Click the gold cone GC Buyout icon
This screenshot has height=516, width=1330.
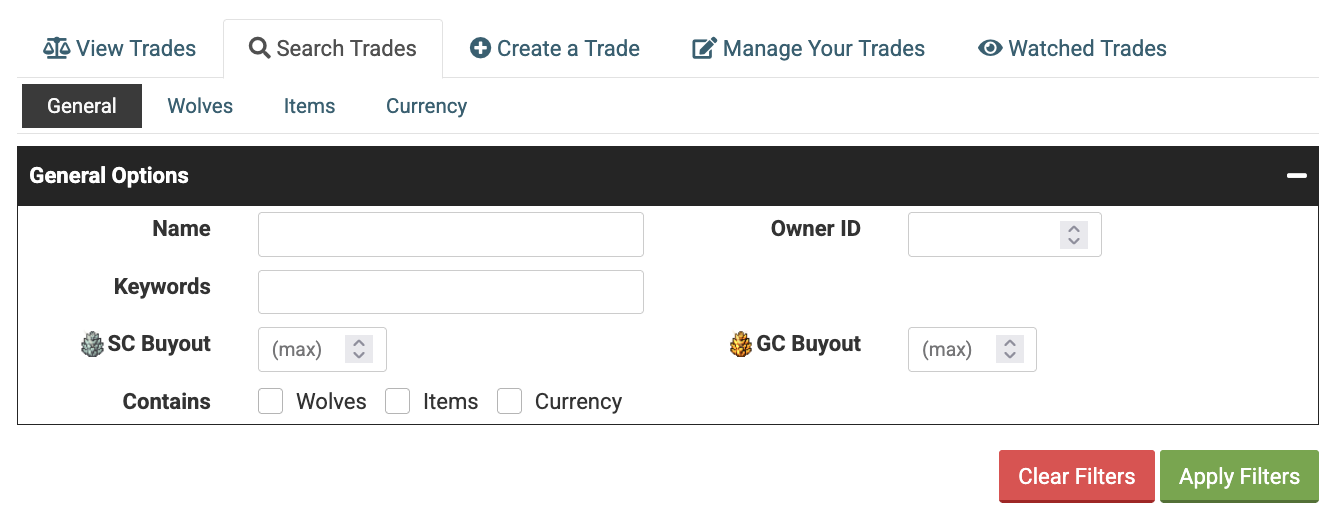(741, 344)
